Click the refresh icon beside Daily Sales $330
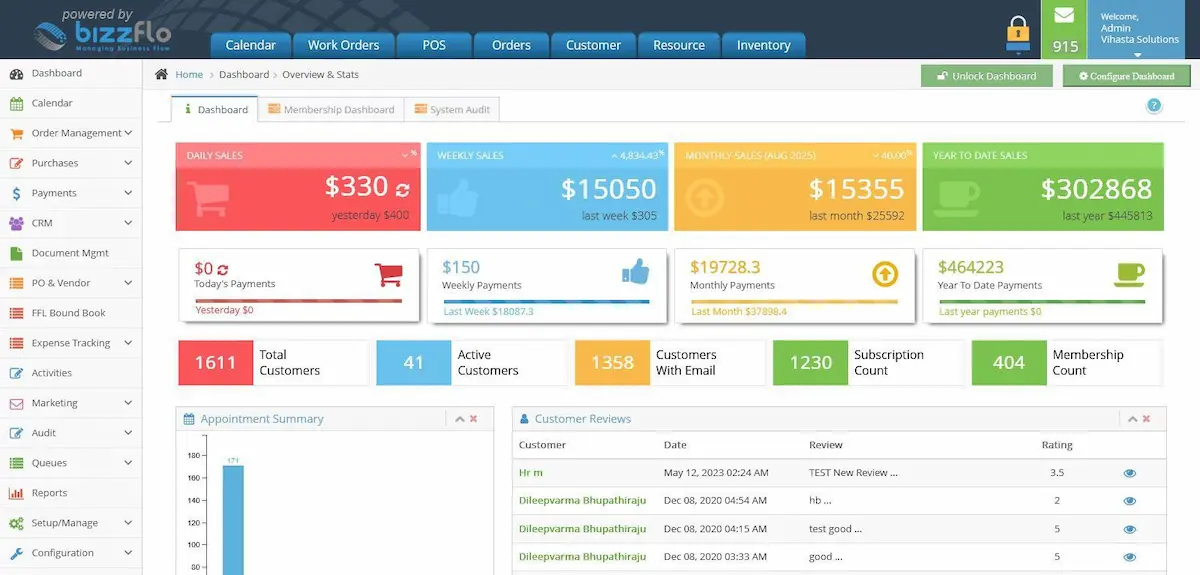The width and height of the screenshot is (1200, 575). (x=402, y=189)
